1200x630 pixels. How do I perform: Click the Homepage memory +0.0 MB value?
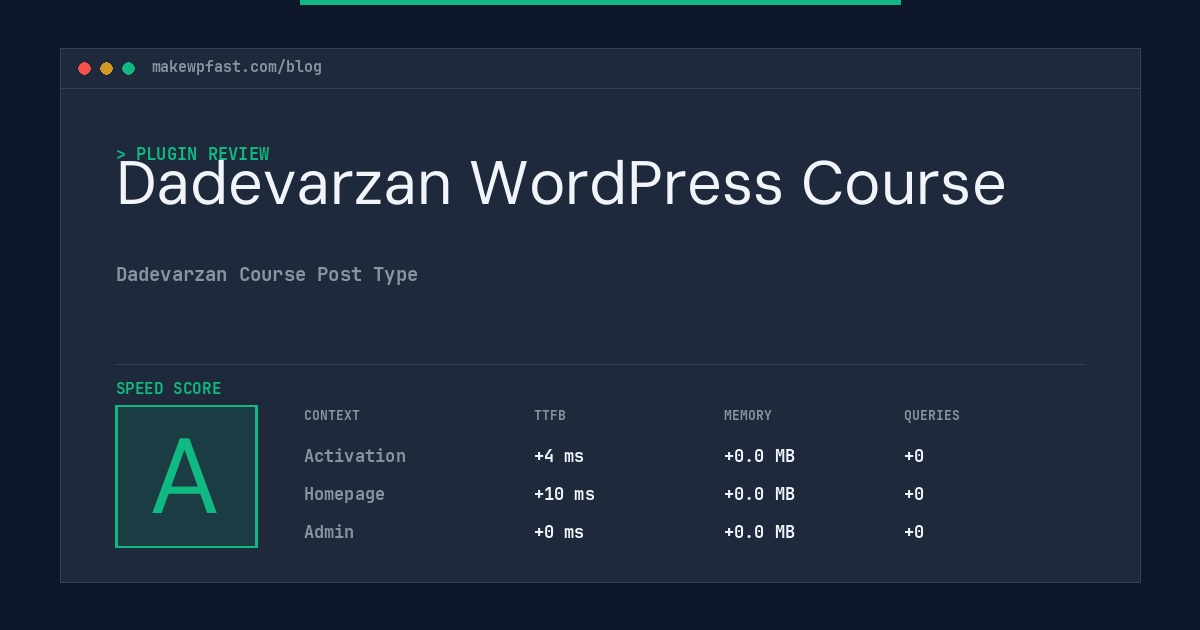(x=759, y=494)
